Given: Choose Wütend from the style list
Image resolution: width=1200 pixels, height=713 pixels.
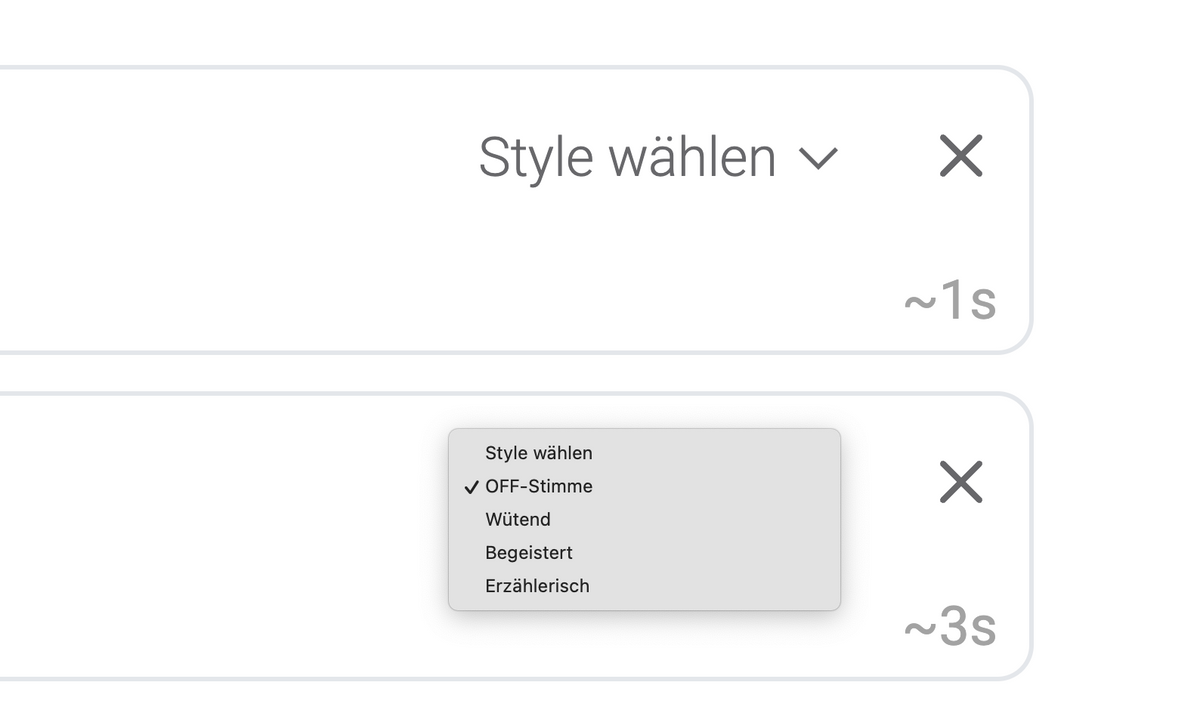Looking at the screenshot, I should pos(518,519).
